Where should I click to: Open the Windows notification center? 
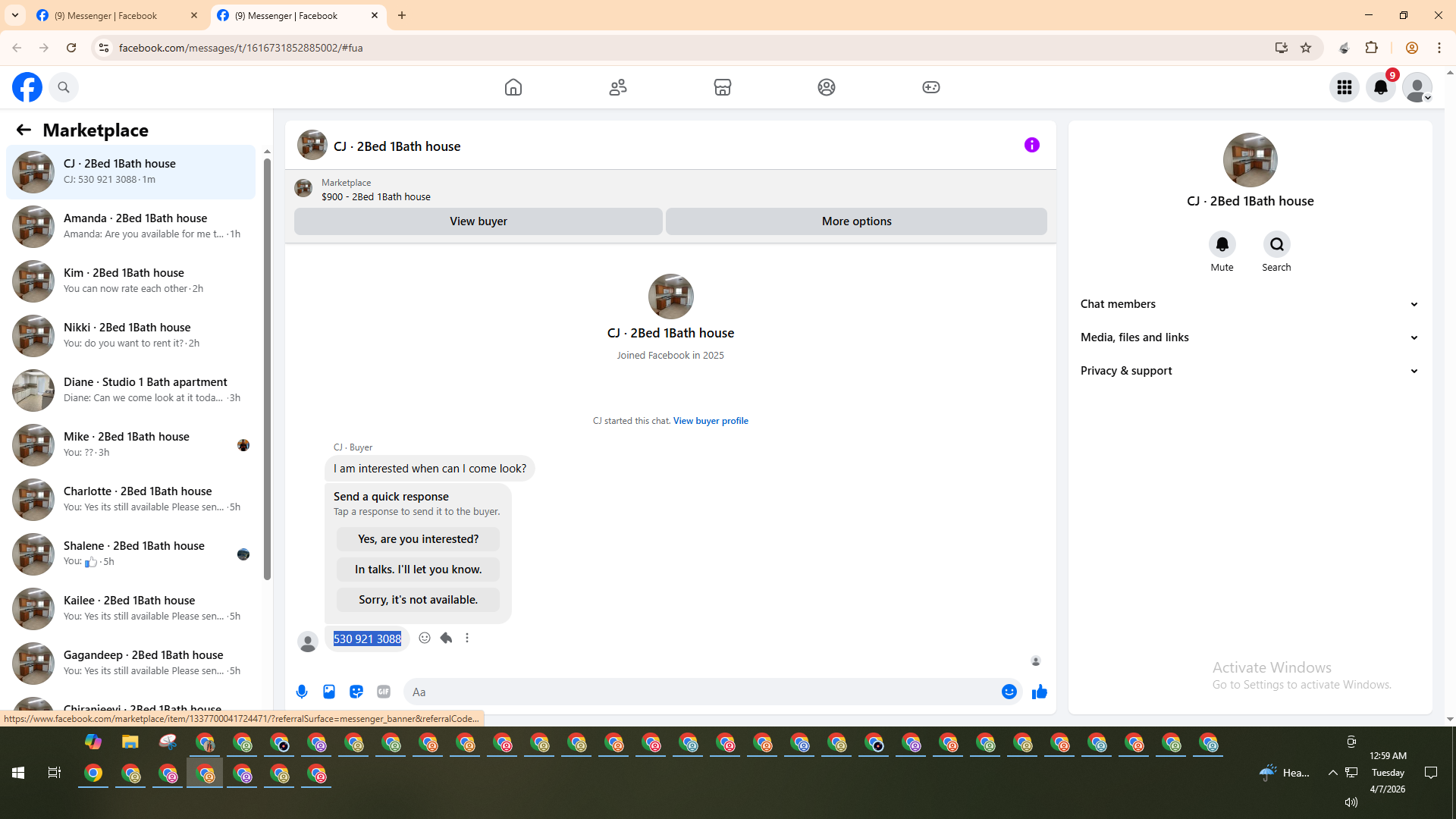1431,773
